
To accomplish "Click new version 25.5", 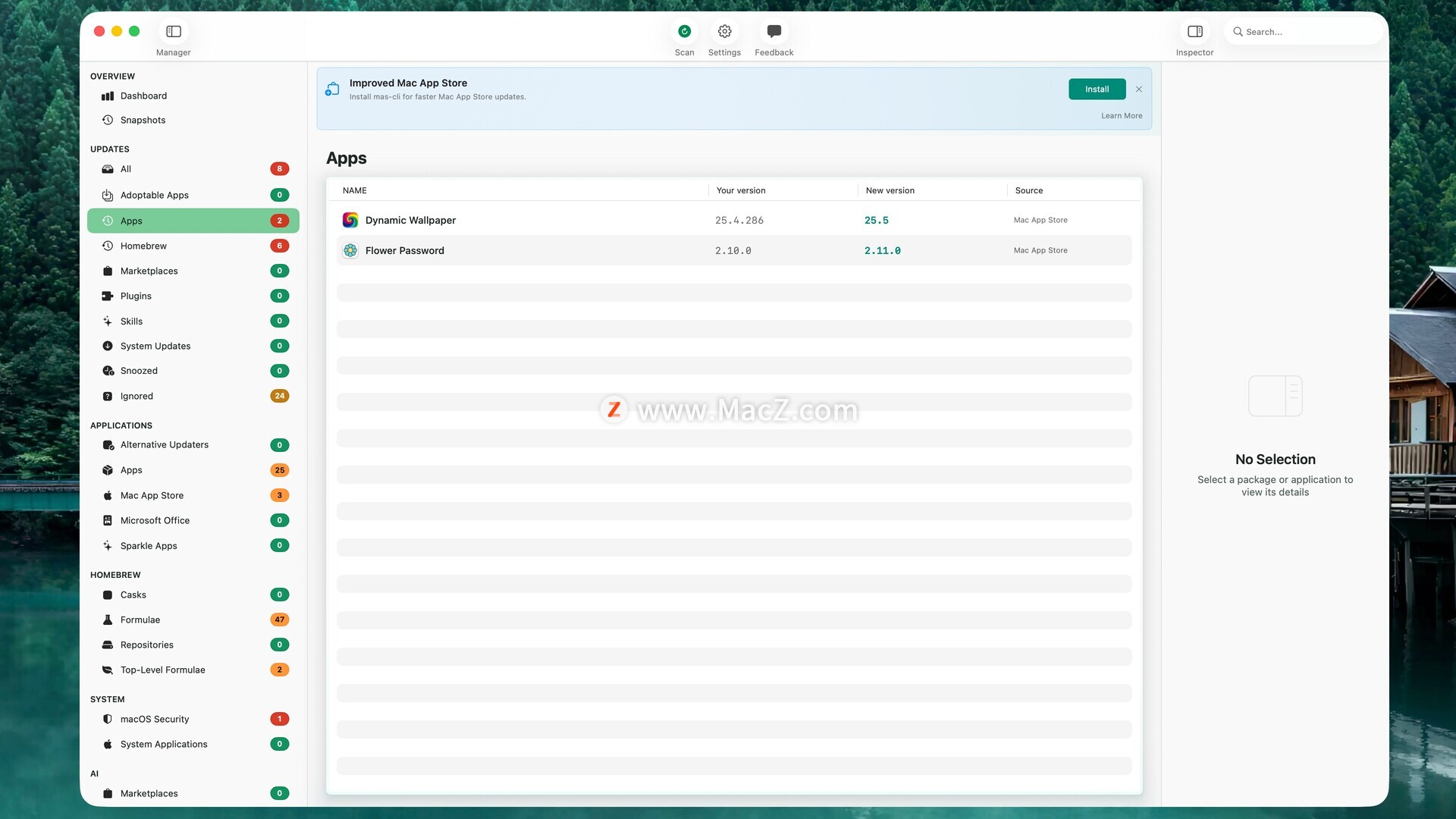I will tap(877, 220).
